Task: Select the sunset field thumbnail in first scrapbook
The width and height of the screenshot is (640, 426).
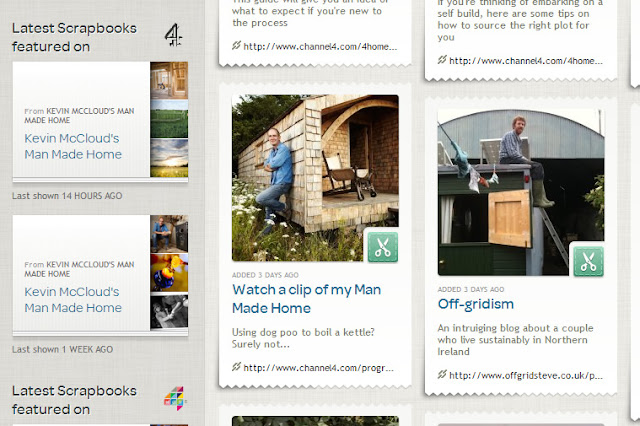Action: (x=169, y=158)
